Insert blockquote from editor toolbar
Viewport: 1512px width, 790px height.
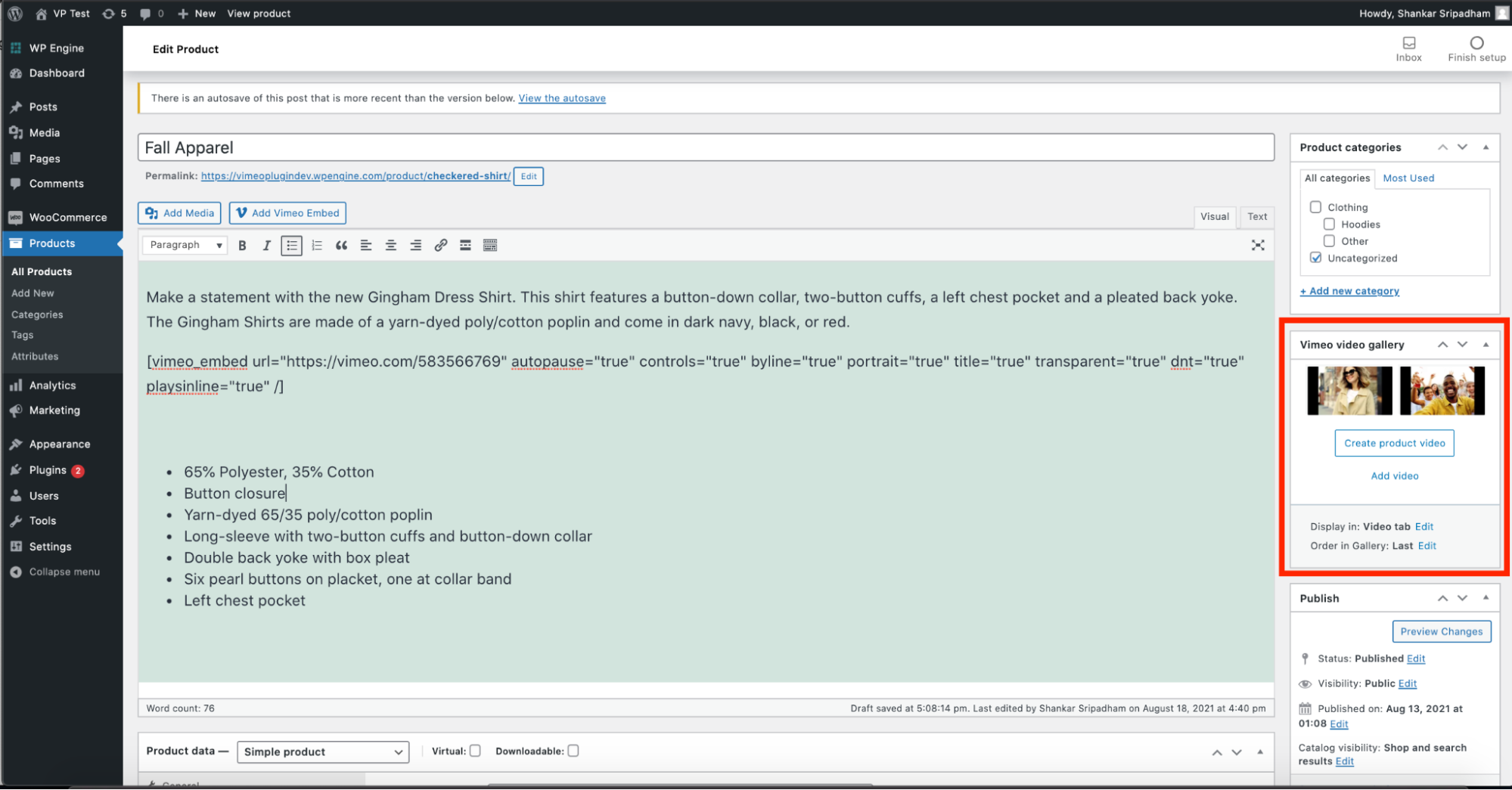(341, 246)
